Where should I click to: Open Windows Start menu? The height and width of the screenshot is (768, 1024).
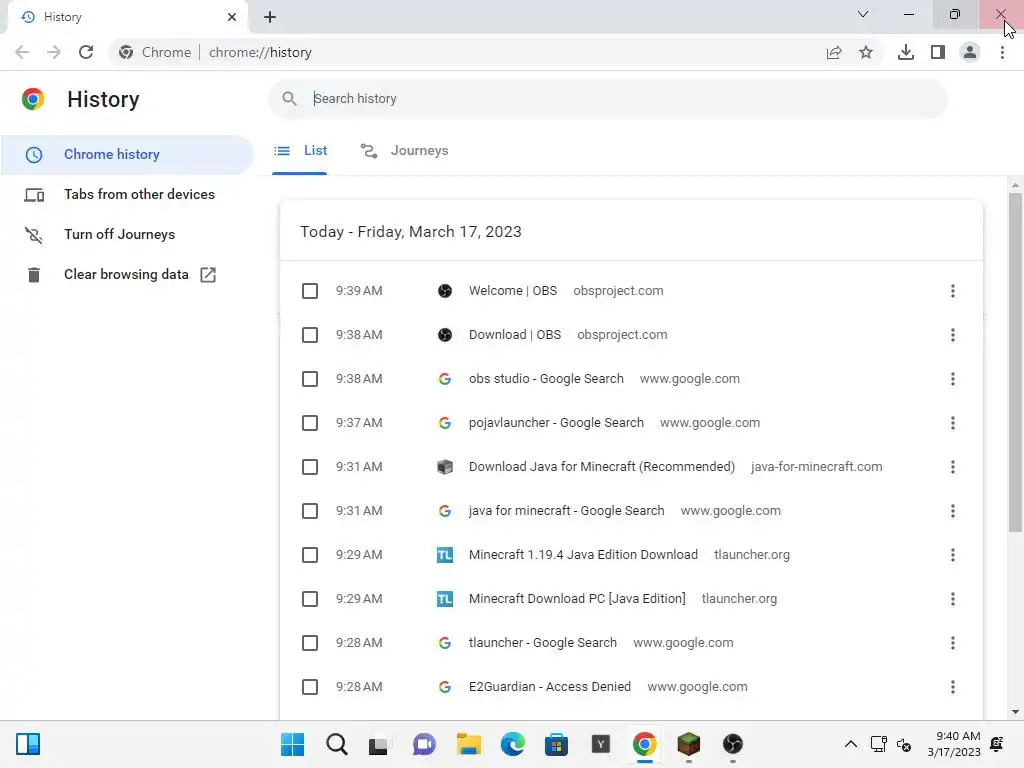click(x=292, y=744)
